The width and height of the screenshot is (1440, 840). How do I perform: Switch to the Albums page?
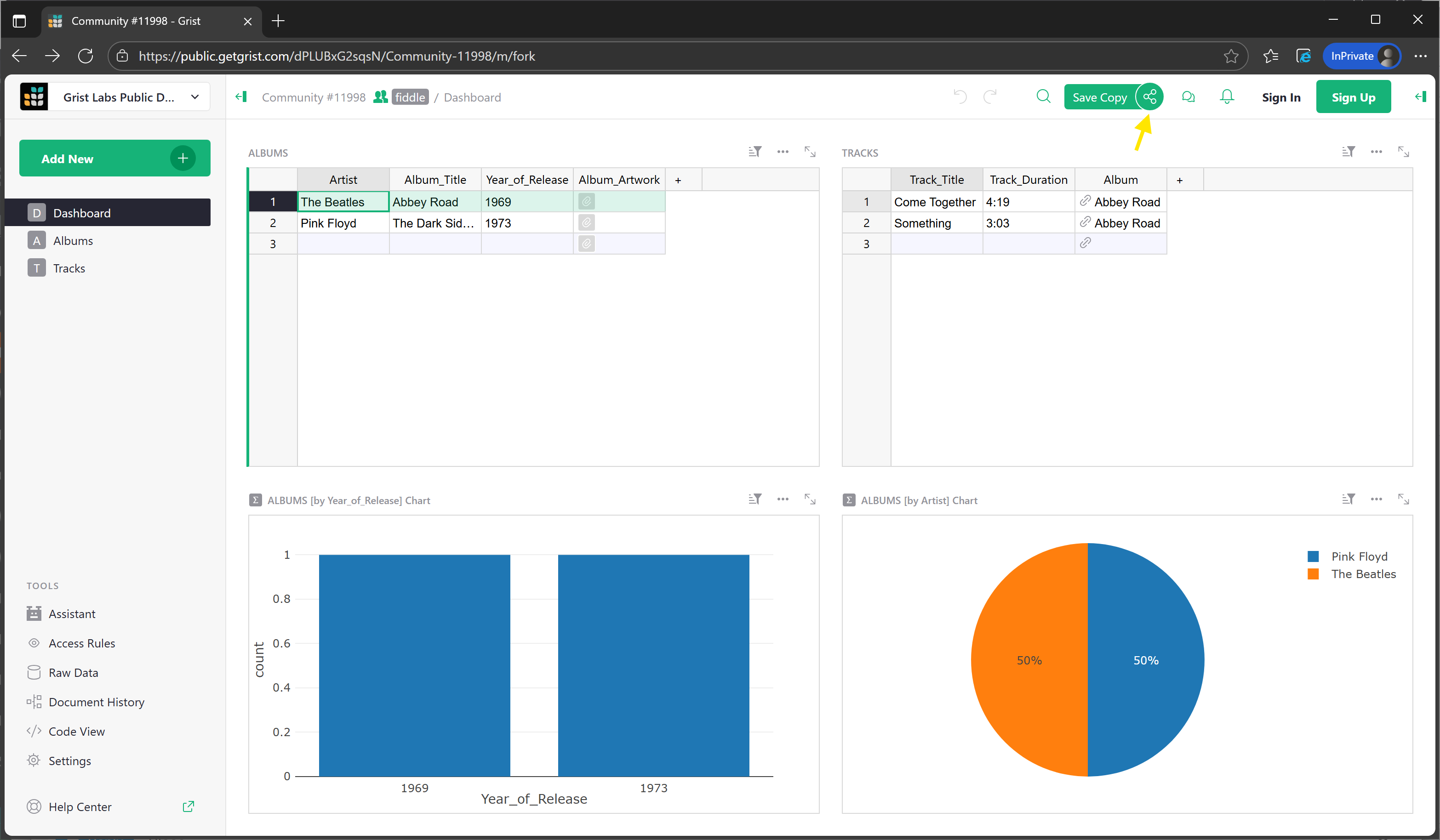(73, 240)
